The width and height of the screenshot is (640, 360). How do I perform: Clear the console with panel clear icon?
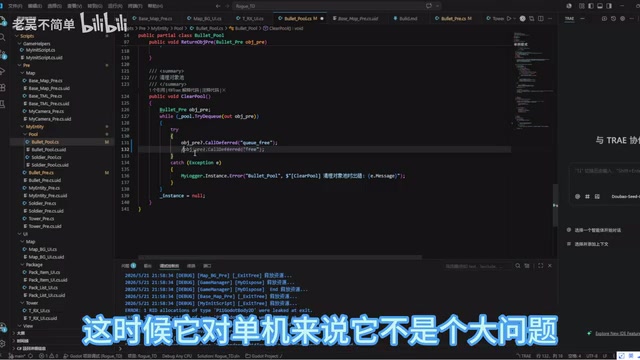coord(527,266)
